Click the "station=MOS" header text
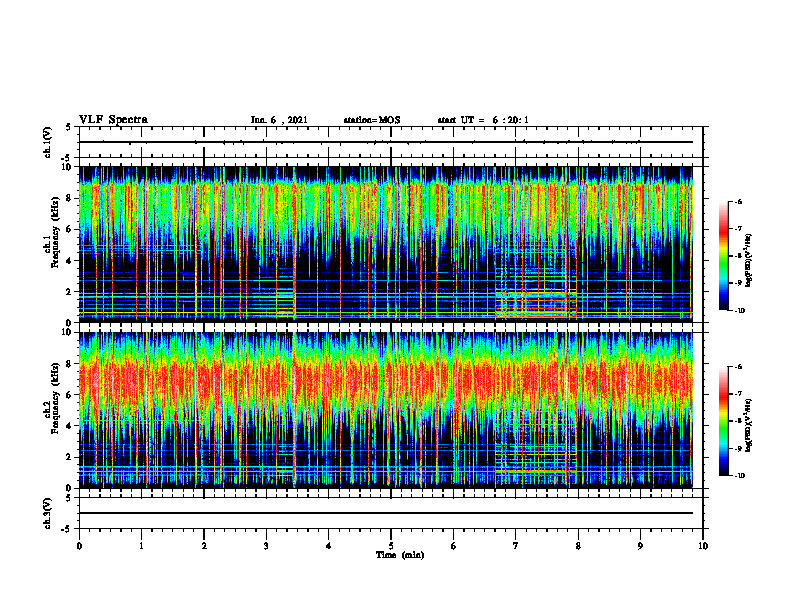The width and height of the screenshot is (792, 612). [x=372, y=120]
